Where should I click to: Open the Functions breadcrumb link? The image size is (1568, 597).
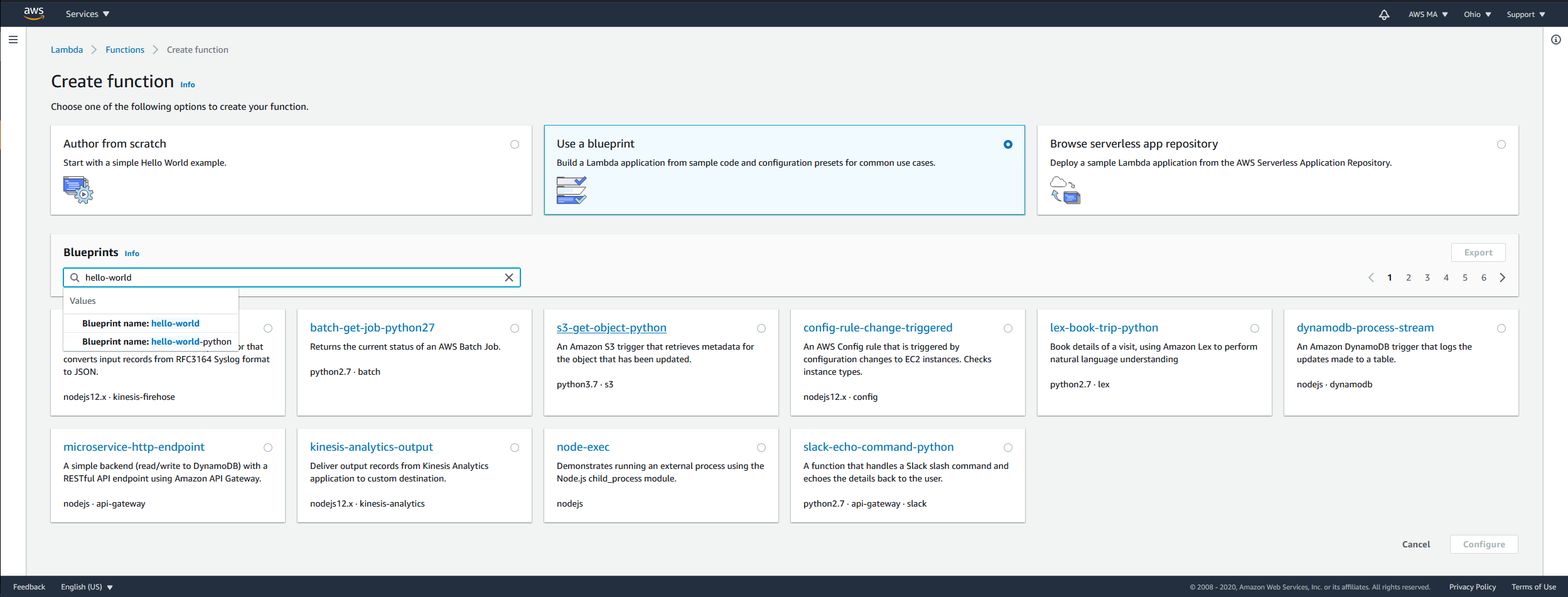coord(125,50)
